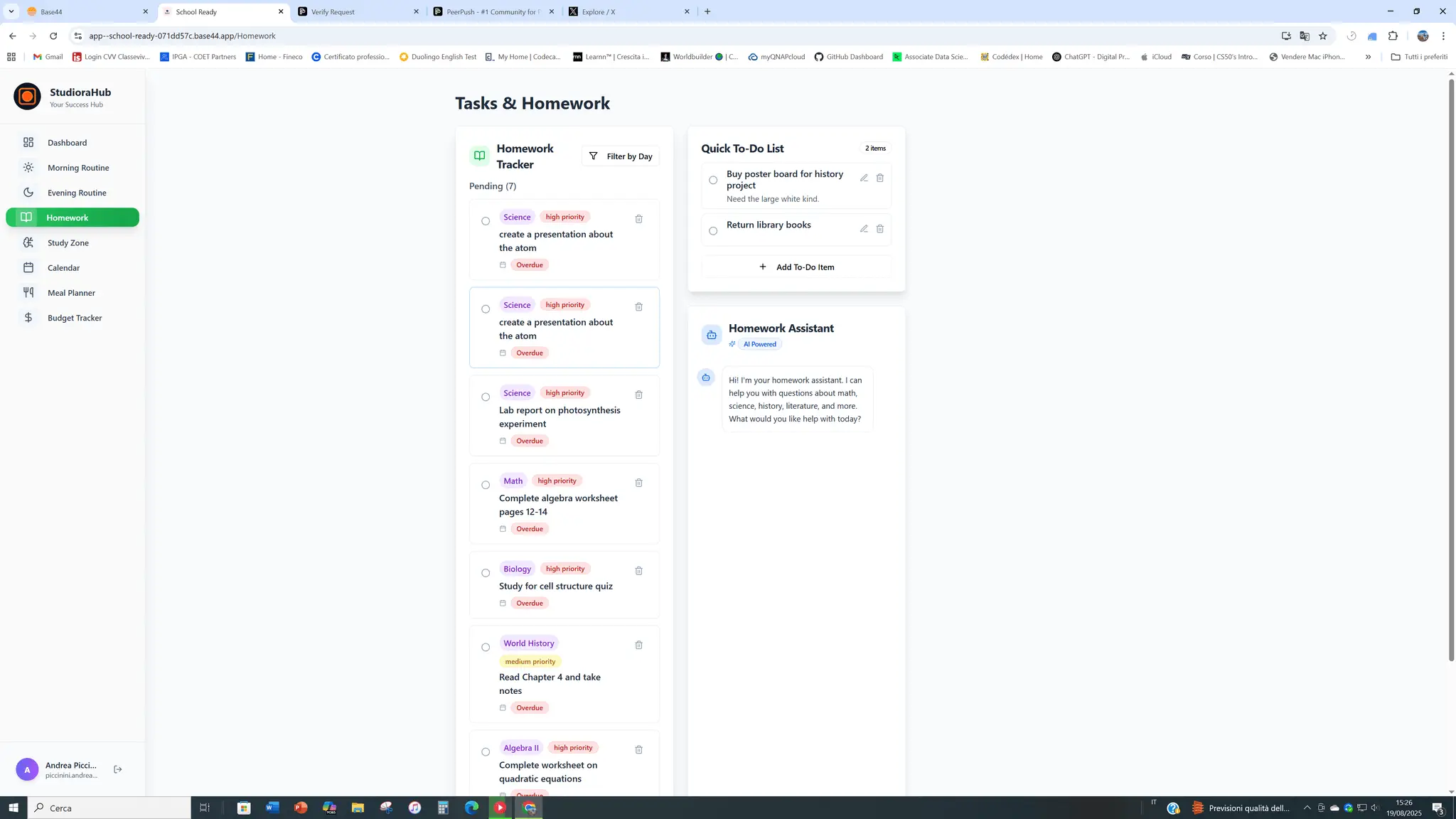Mark first atom presentation task complete
Screen dimensions: 1456x819
click(486, 221)
